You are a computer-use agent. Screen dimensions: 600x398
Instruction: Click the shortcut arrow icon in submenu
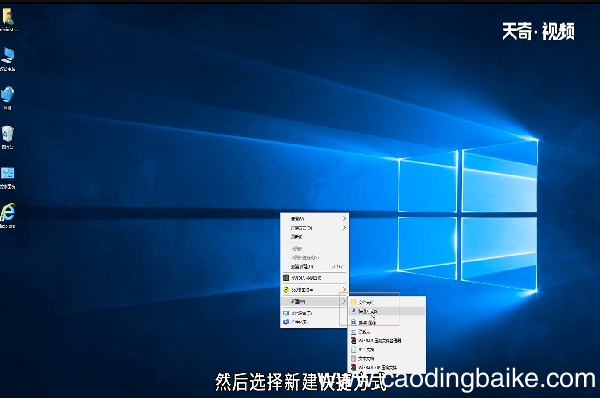coord(354,312)
